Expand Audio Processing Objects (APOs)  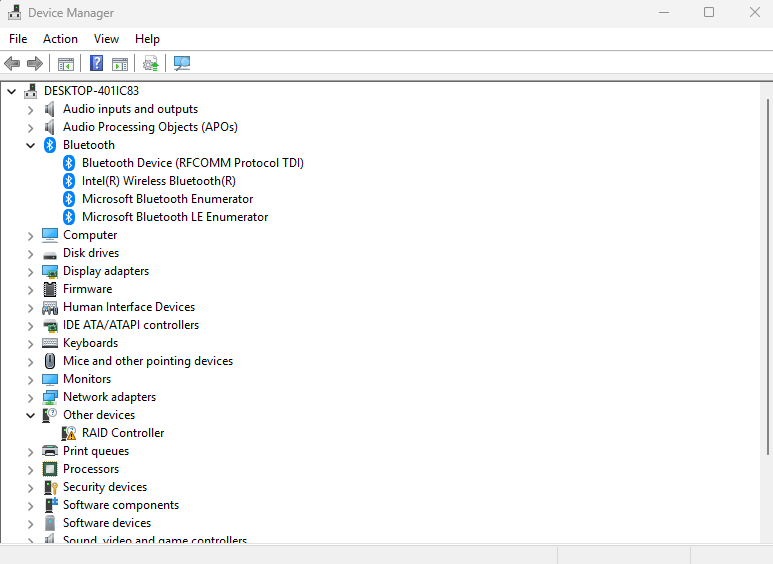click(x=31, y=128)
